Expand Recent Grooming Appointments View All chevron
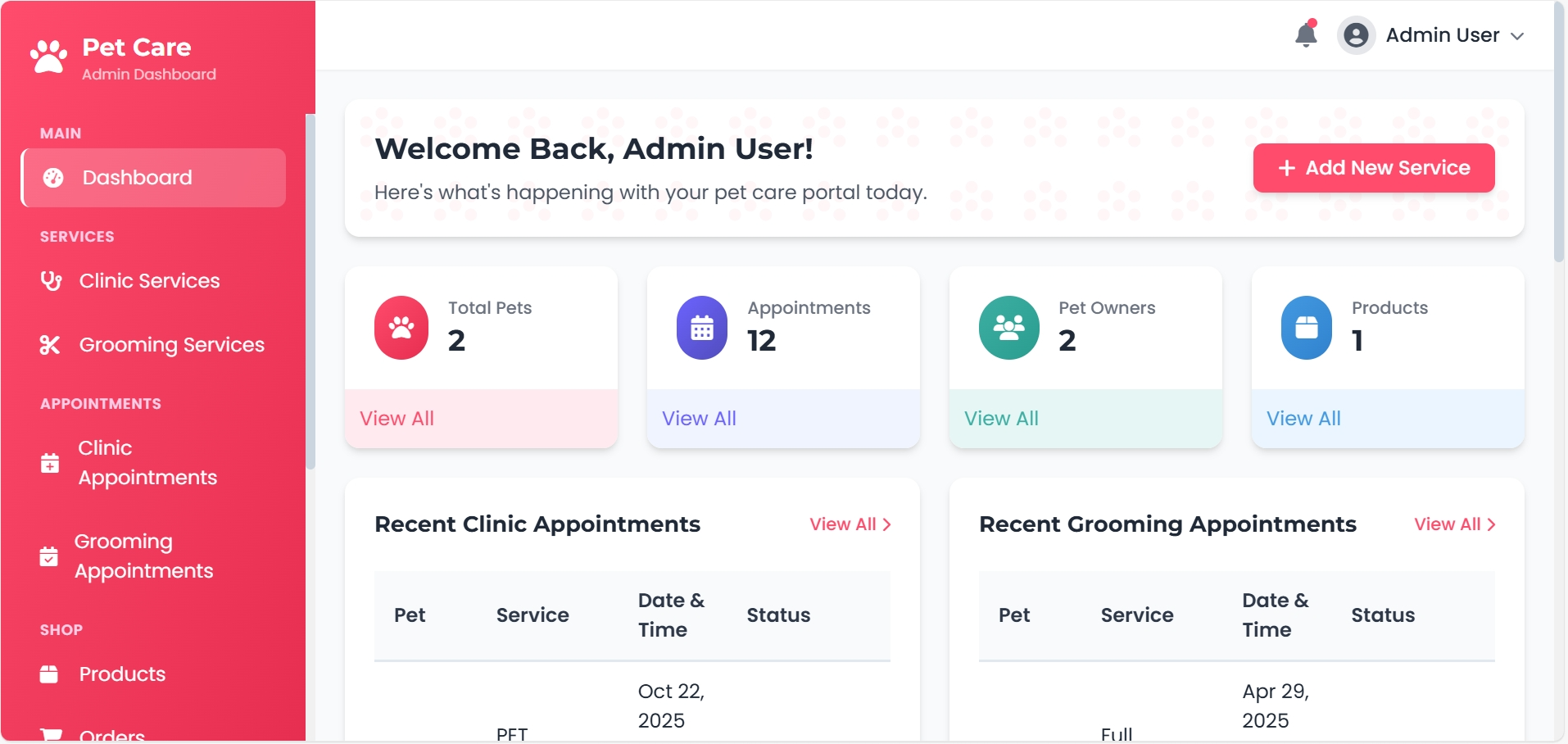1568x744 pixels. pos(1492,524)
